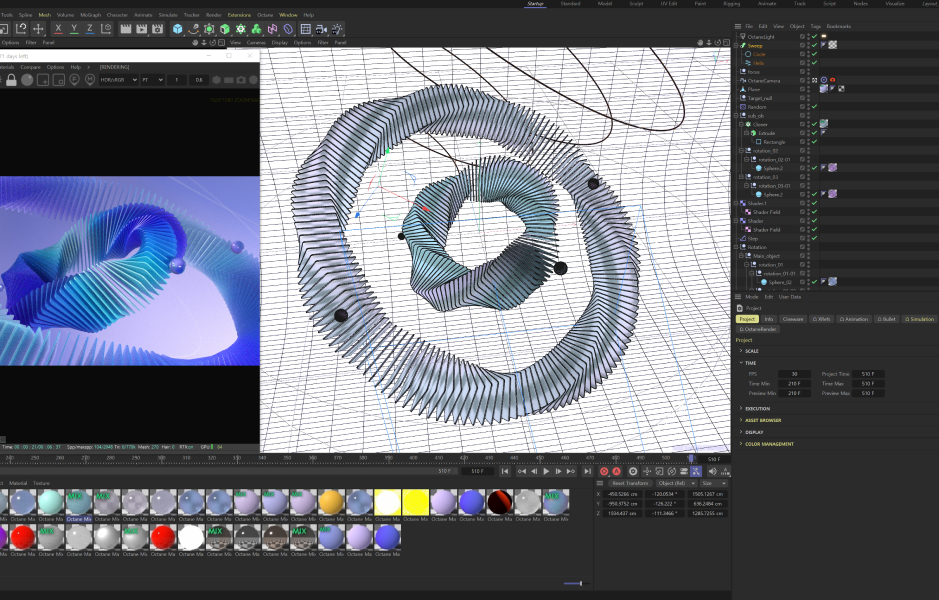Click the pink deformer icon in the toolbar
The image size is (939, 600).
click(x=272, y=29)
